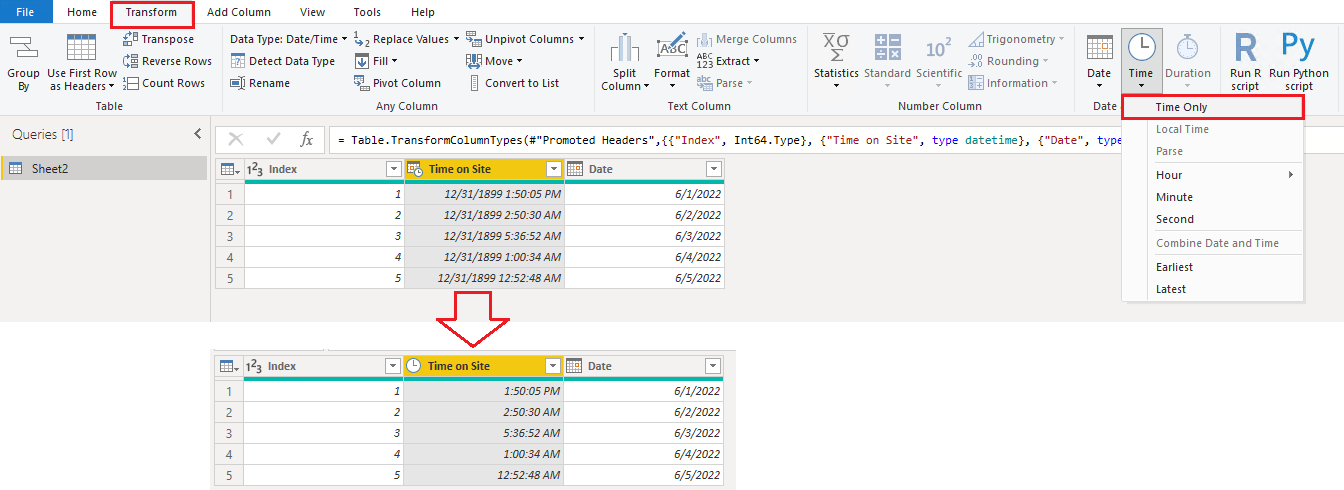
Task: Open the Format text tool
Action: click(672, 62)
